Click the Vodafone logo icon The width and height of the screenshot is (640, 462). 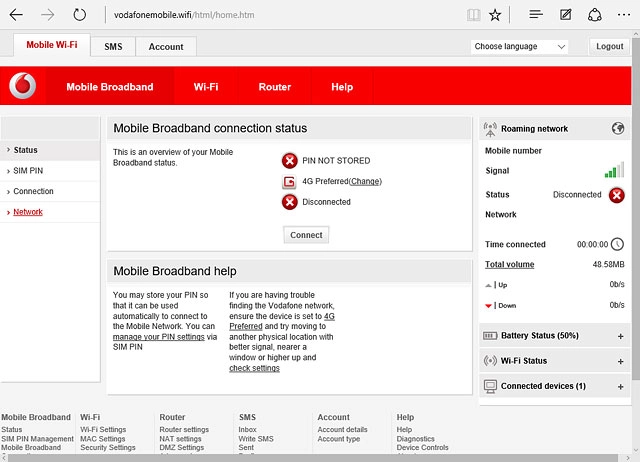pyautogui.click(x=22, y=87)
